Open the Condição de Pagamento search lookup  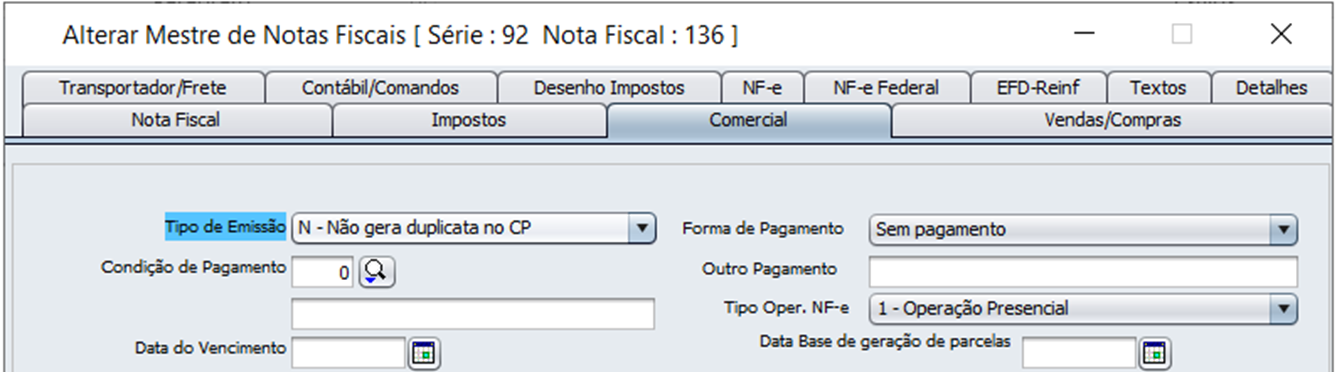coord(378,270)
